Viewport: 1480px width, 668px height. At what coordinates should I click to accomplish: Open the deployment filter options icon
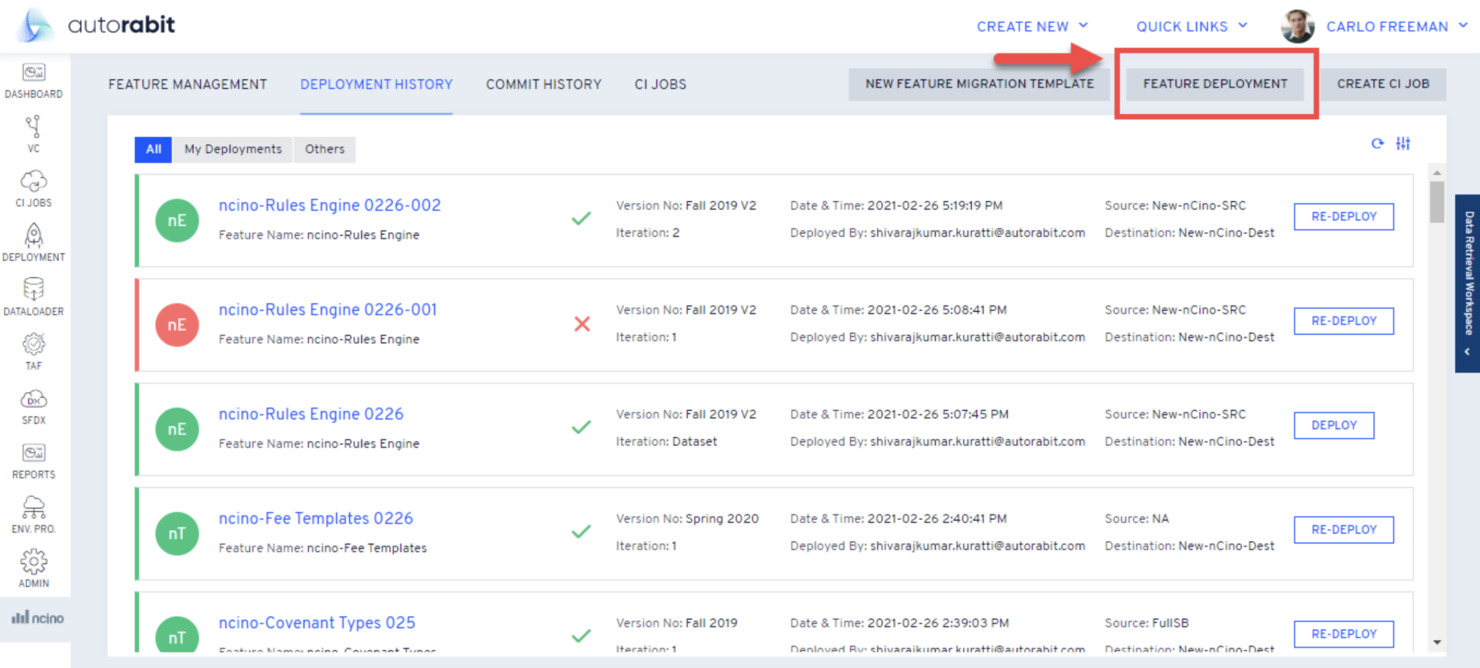point(1403,144)
